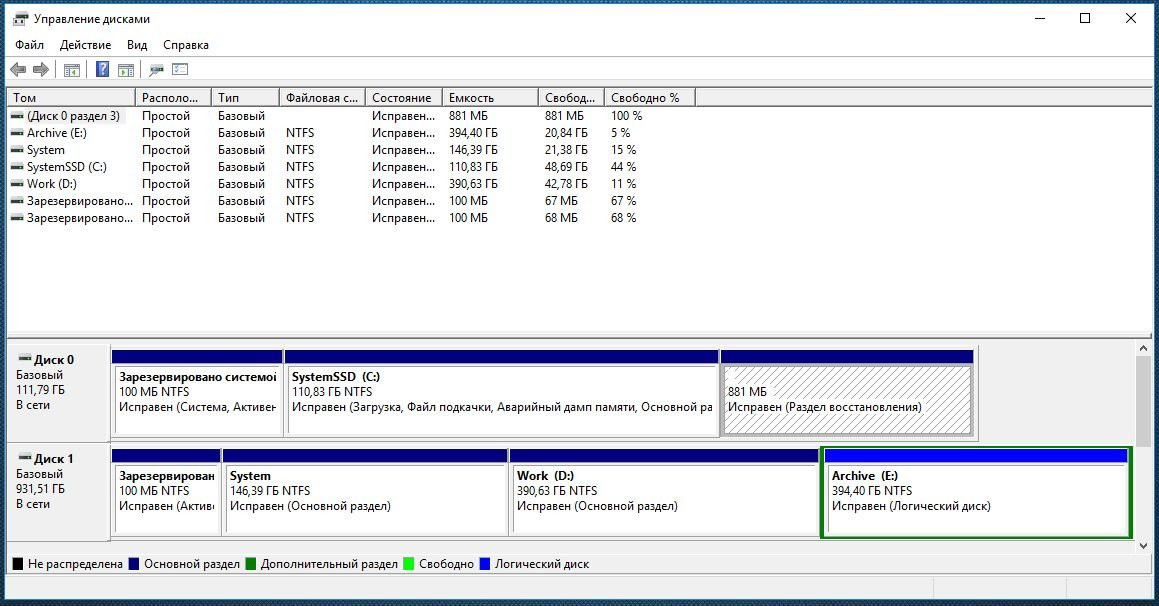Open Help via blue question mark icon
The width and height of the screenshot is (1159, 606).
coord(102,70)
